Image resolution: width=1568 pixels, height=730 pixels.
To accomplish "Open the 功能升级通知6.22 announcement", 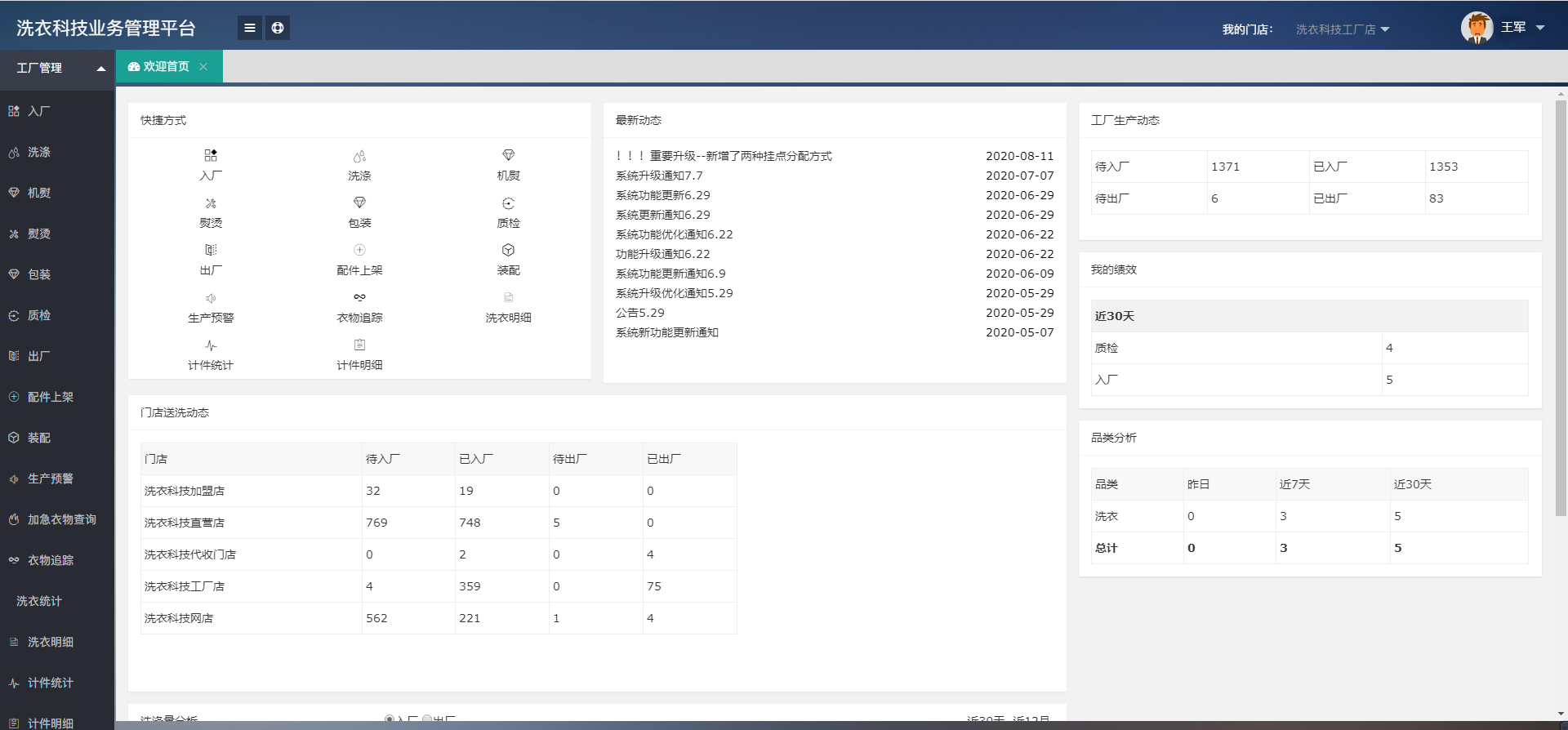I will pyautogui.click(x=663, y=254).
